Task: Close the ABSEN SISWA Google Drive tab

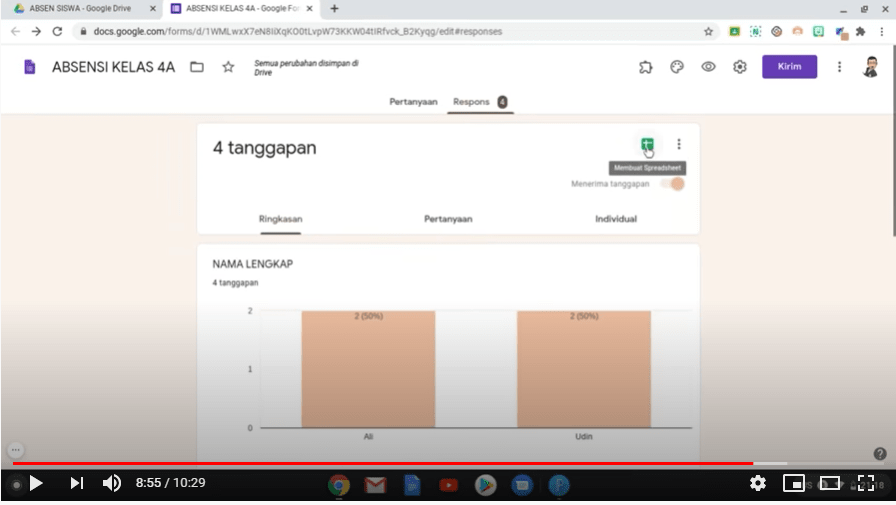Action: tap(153, 9)
